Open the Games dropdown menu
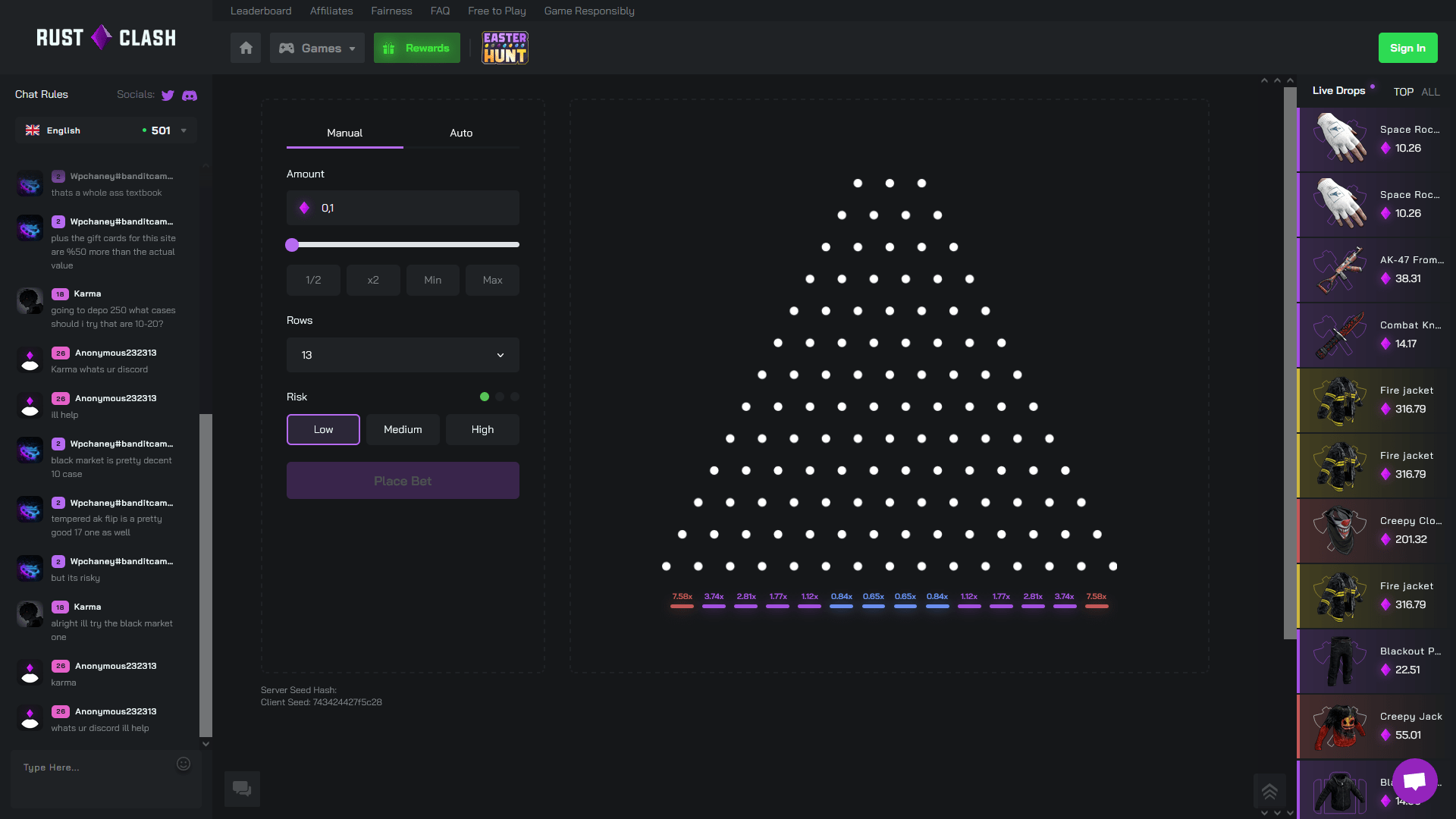The height and width of the screenshot is (819, 1456). [317, 48]
